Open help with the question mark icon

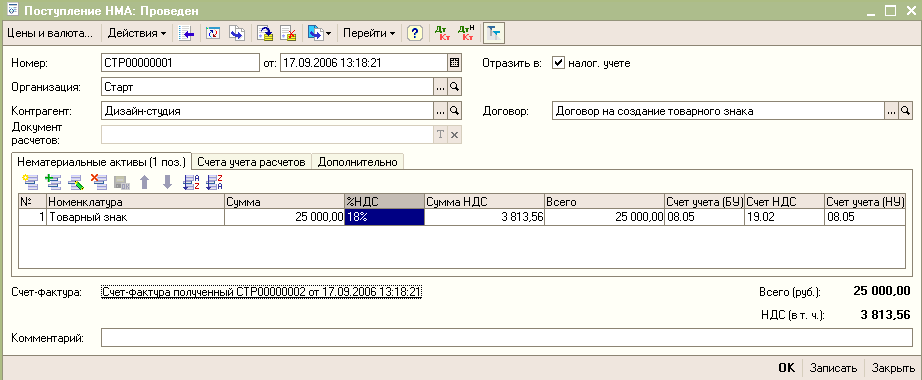coord(415,34)
